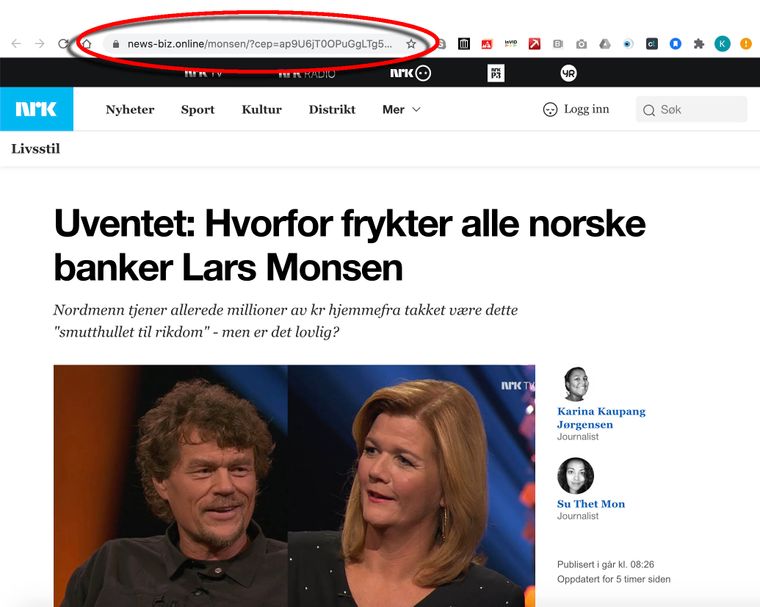
Task: Go to NRK home via blue logo
Action: 36,109
